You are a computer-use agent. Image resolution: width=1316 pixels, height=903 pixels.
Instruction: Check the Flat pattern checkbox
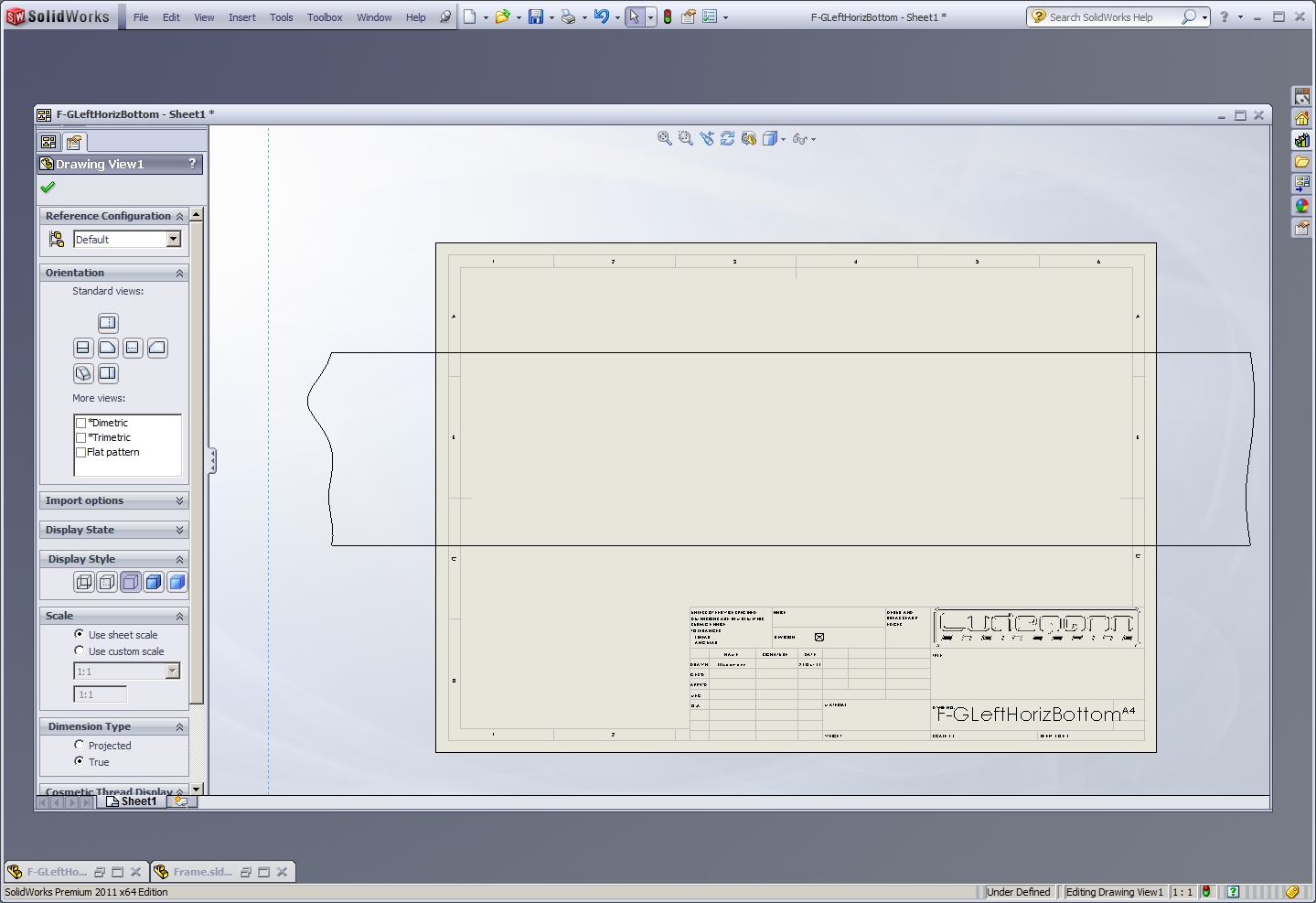[81, 453]
